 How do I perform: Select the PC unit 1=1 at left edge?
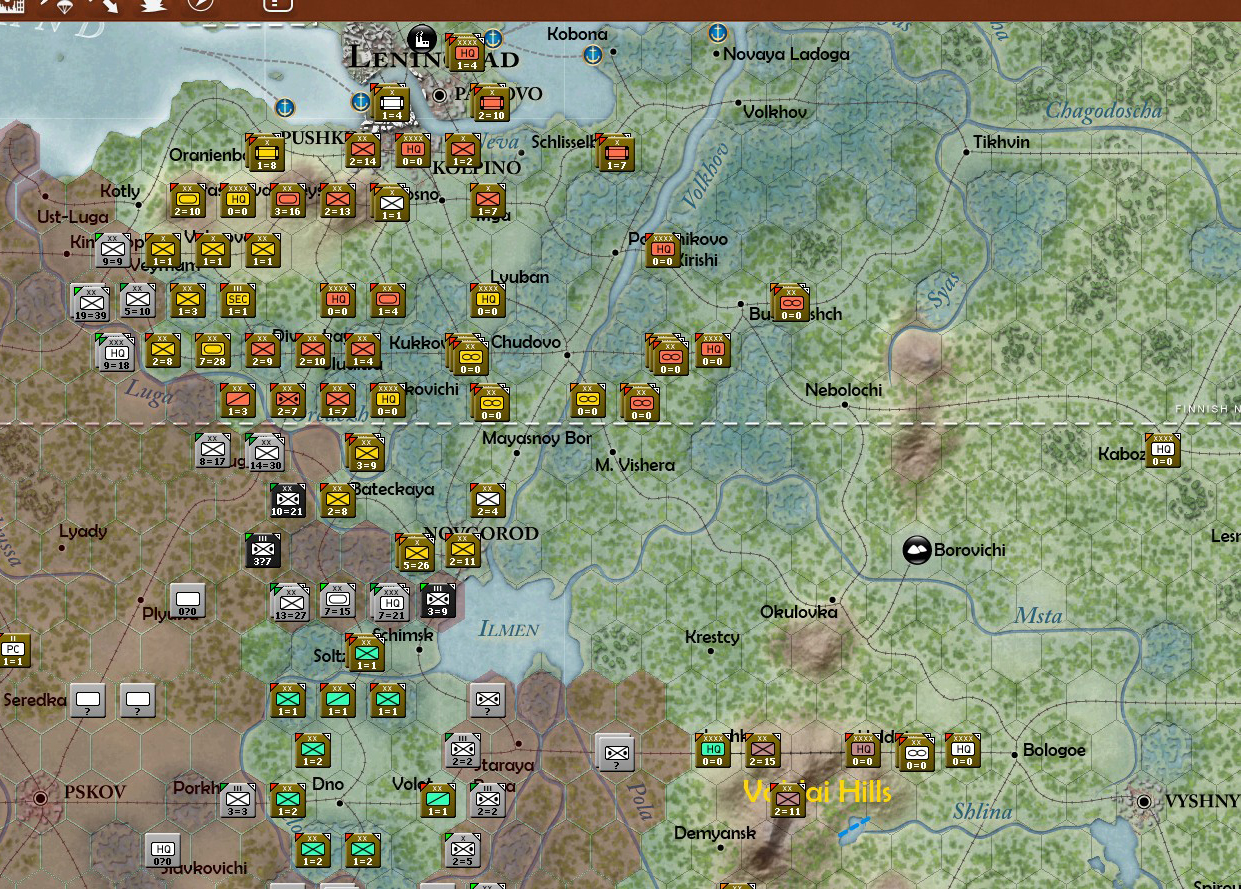pyautogui.click(x=13, y=650)
